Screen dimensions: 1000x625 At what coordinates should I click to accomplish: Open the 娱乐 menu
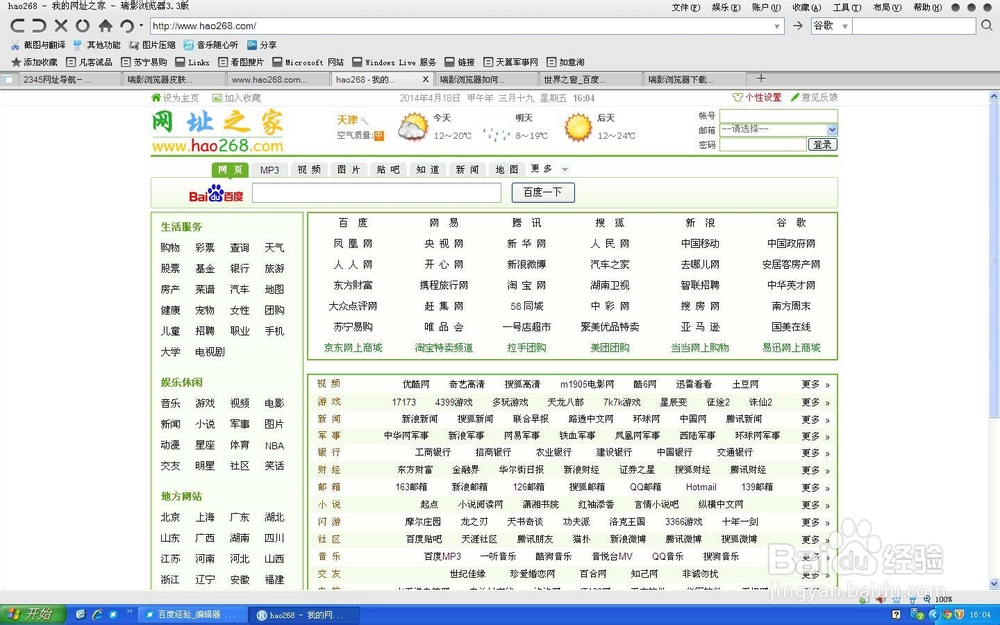[x=726, y=7]
